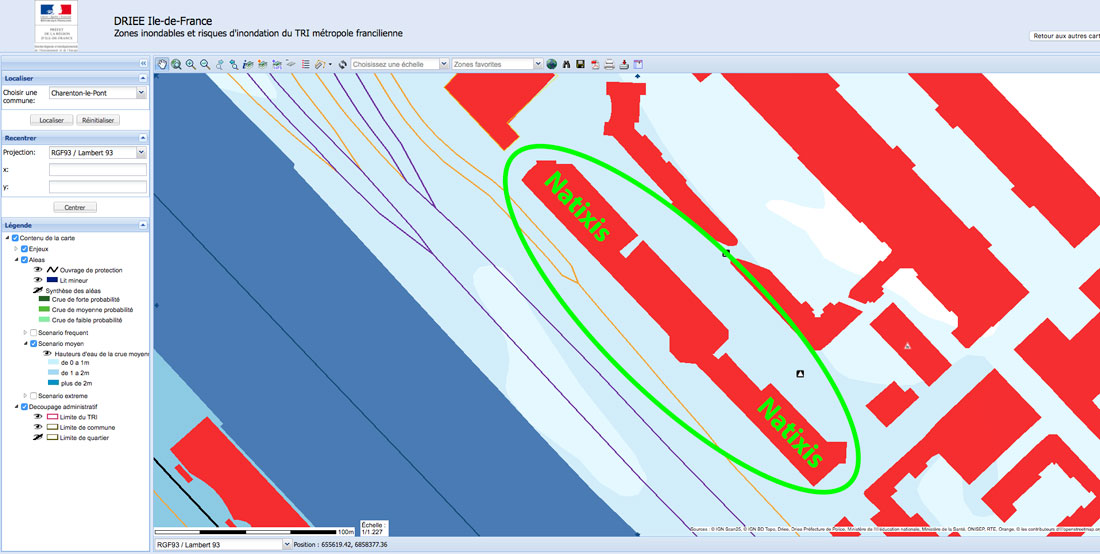Select the pan hand tool
This screenshot has height=554, width=1100.
point(162,64)
